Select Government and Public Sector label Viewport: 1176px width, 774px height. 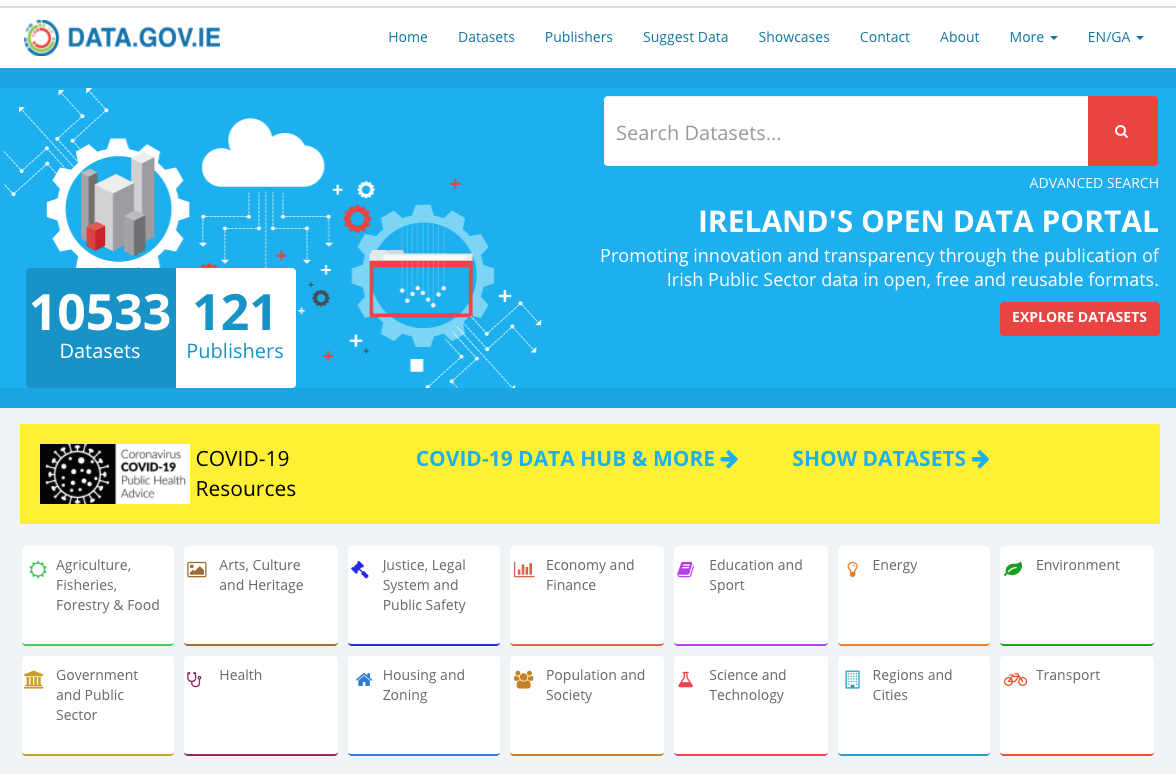click(x=97, y=695)
